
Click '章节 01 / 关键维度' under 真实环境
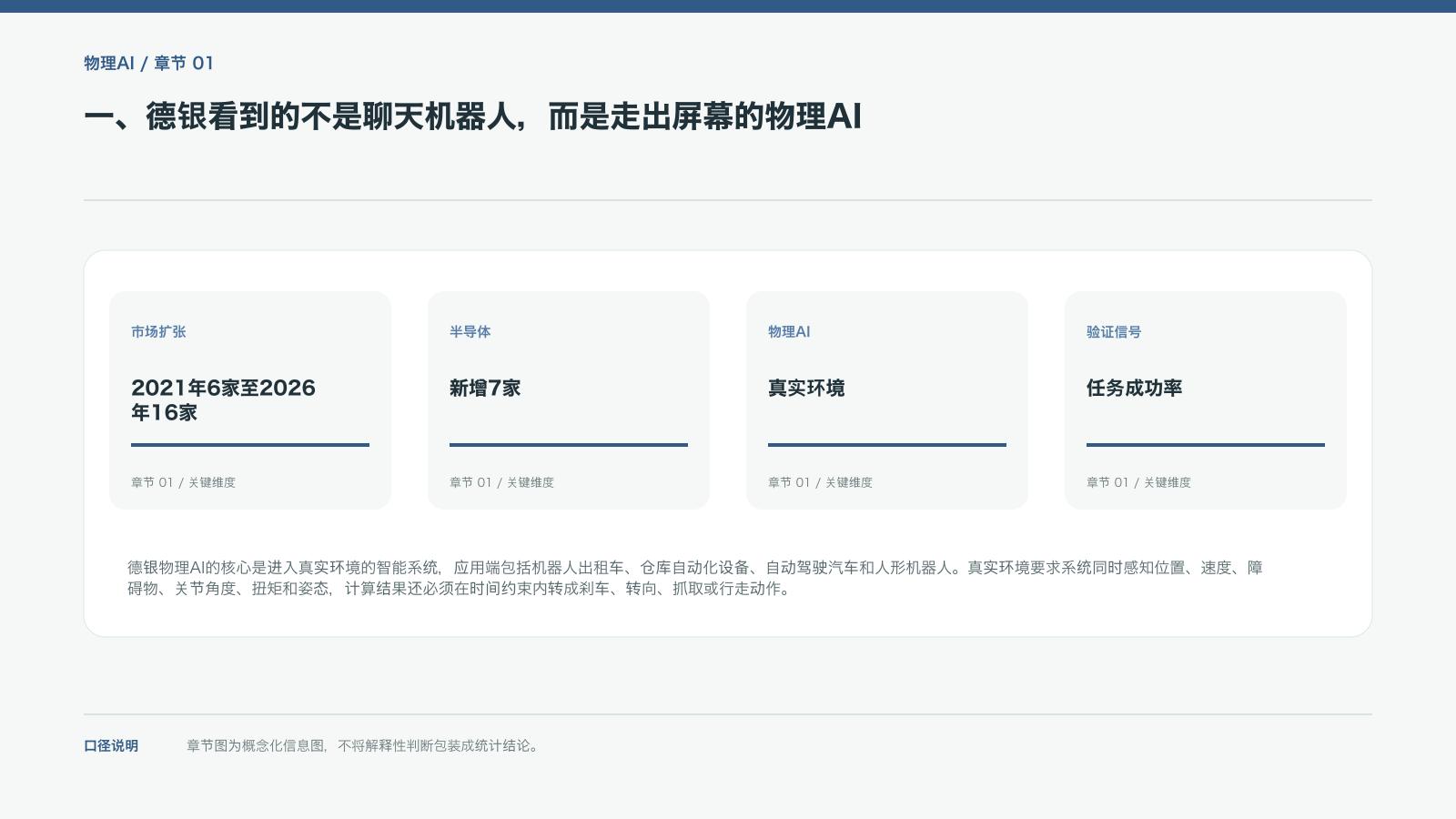[820, 482]
